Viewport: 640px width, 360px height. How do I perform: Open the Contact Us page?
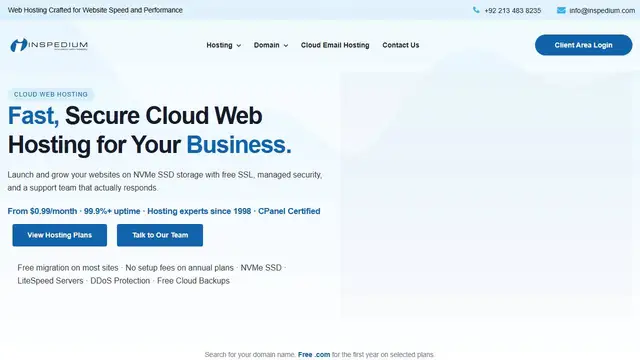[400, 45]
